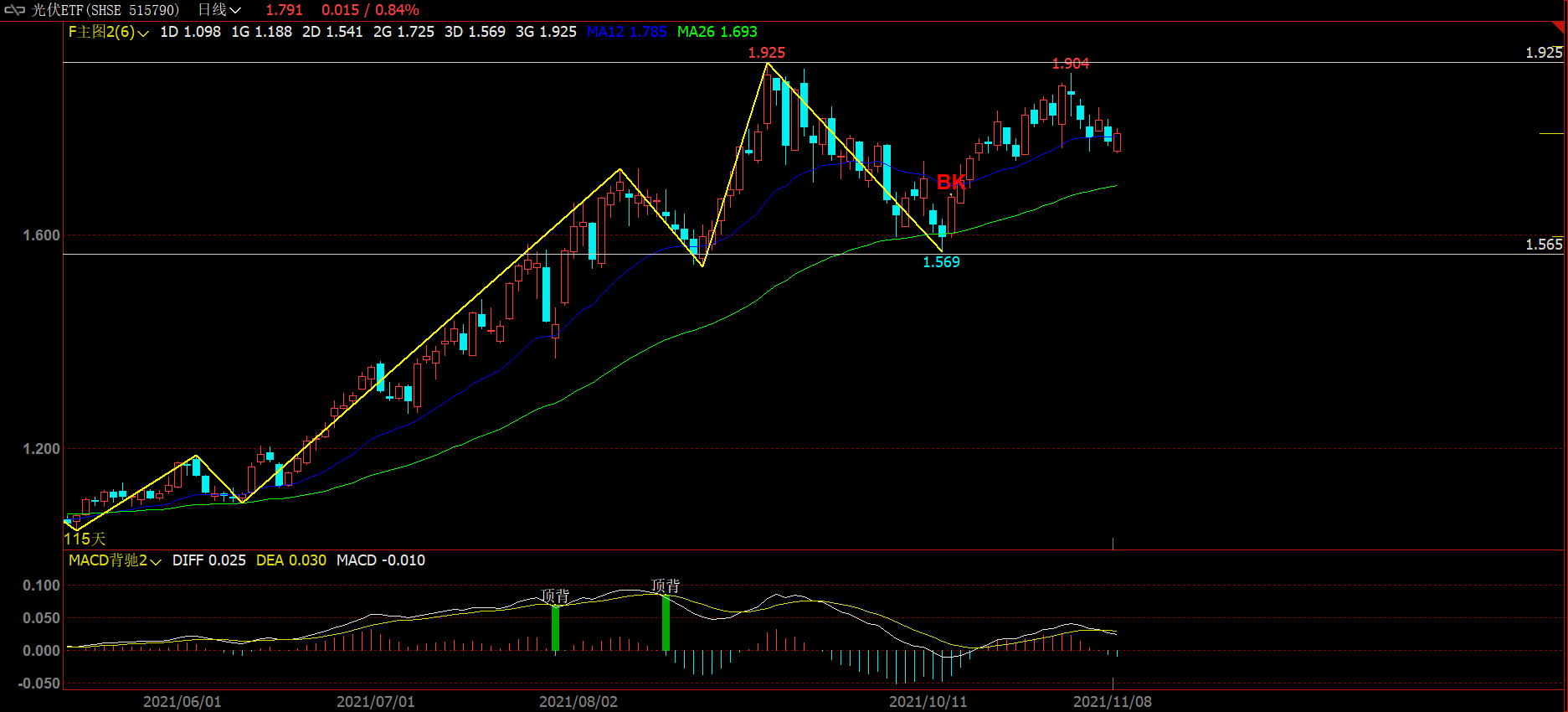Click the -0.050 MACD axis label
The image size is (1568, 712).
[39, 684]
